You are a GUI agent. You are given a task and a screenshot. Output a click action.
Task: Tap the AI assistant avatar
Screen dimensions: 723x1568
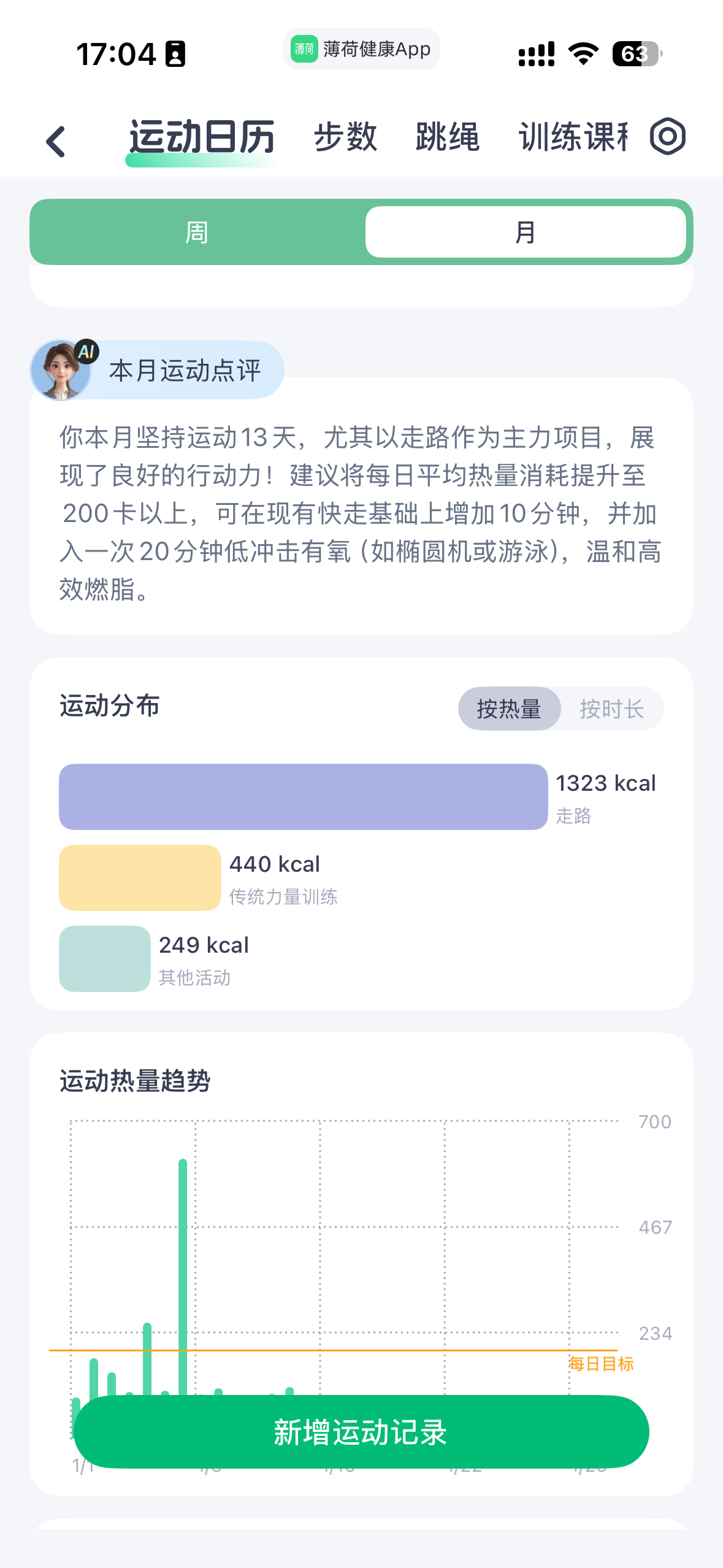pos(61,370)
